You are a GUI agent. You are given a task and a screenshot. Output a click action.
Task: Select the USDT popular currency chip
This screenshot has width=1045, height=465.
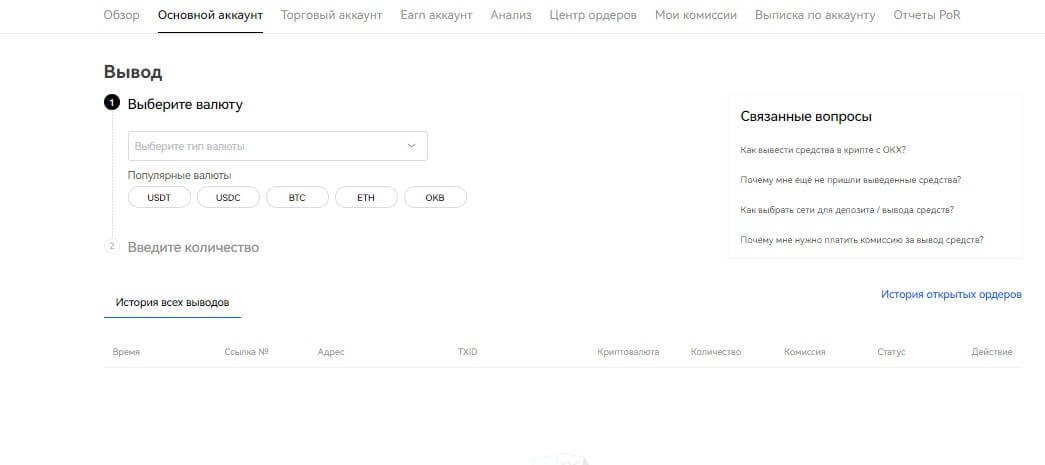[x=159, y=198]
